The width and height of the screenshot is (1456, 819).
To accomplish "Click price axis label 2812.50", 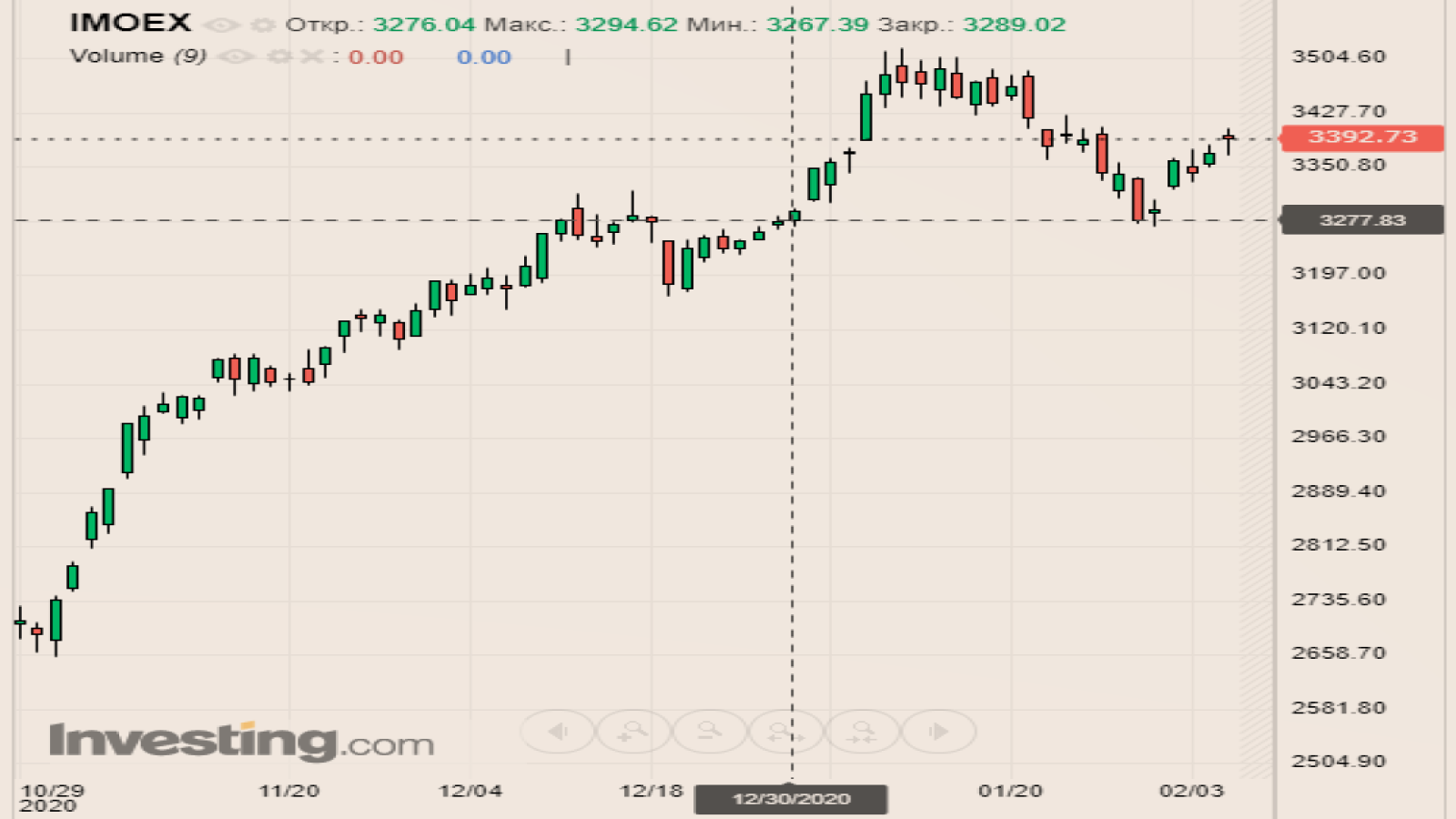I will click(x=1339, y=544).
